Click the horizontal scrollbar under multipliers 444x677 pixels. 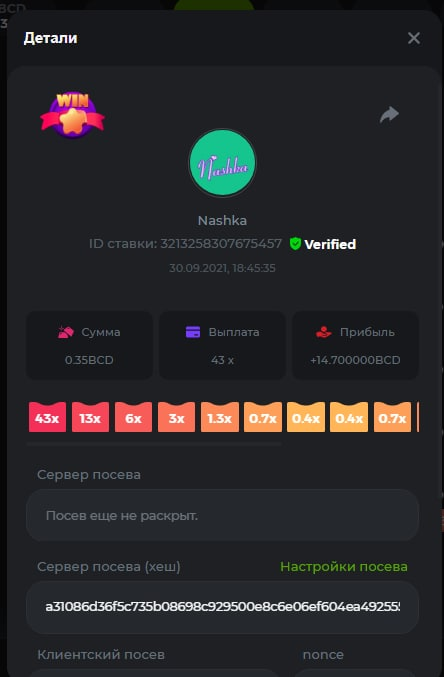pos(154,443)
